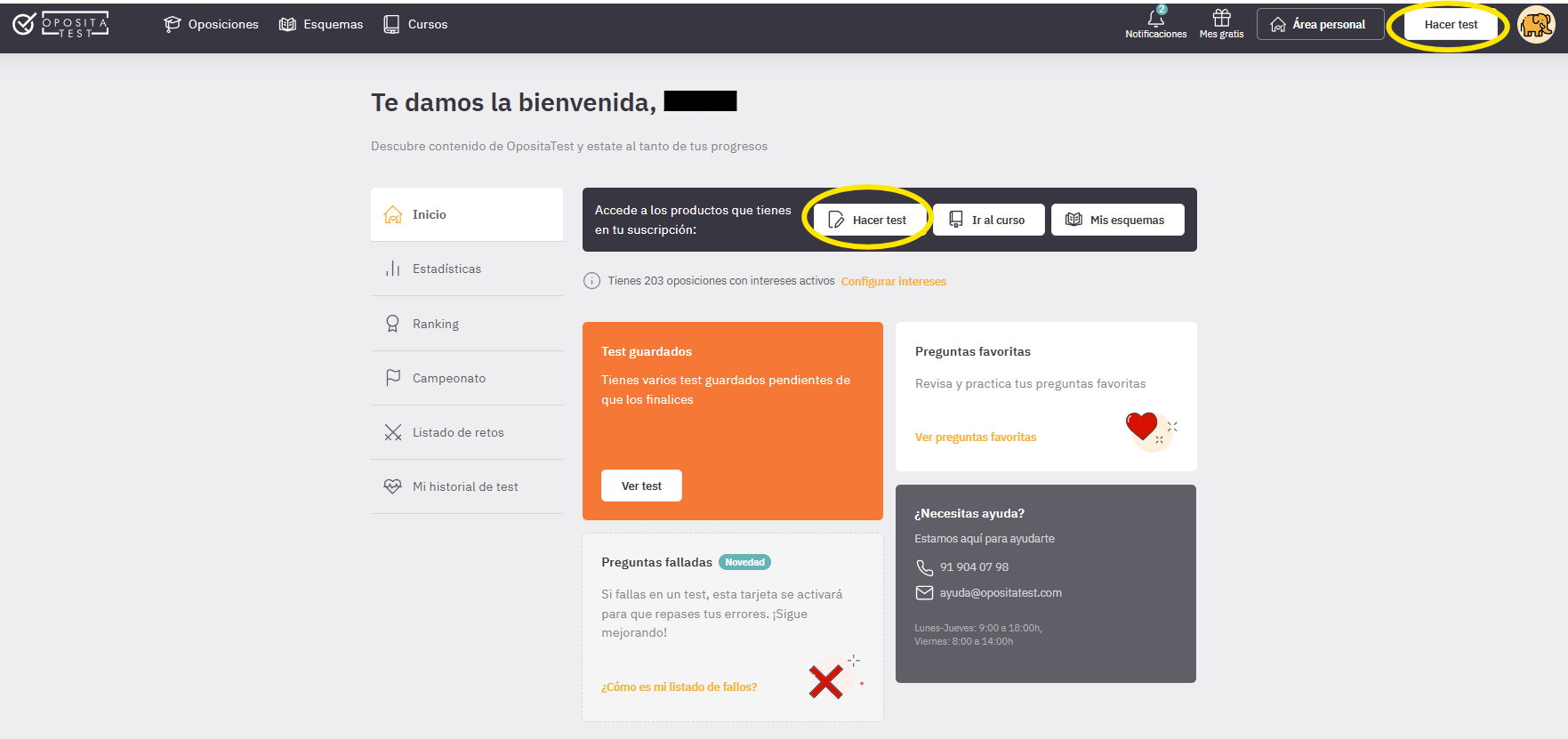Click the Novedad badge
The height and width of the screenshot is (739, 1568).
click(744, 562)
